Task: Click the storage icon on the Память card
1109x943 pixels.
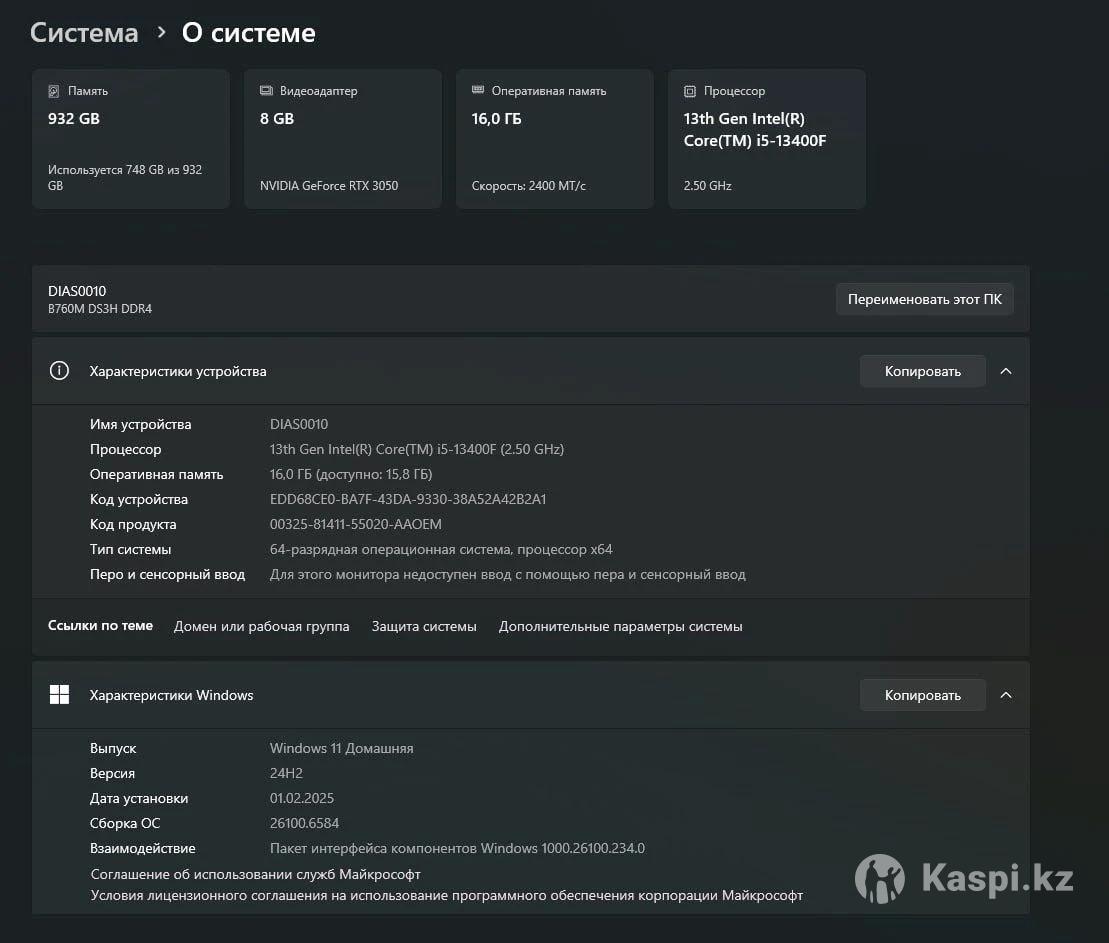Action: click(54, 91)
